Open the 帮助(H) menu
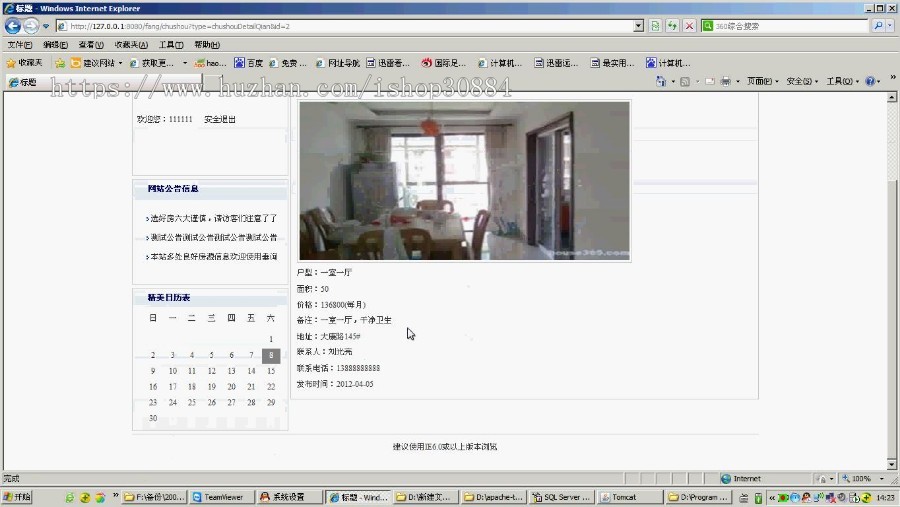This screenshot has height=507, width=900. (x=207, y=45)
